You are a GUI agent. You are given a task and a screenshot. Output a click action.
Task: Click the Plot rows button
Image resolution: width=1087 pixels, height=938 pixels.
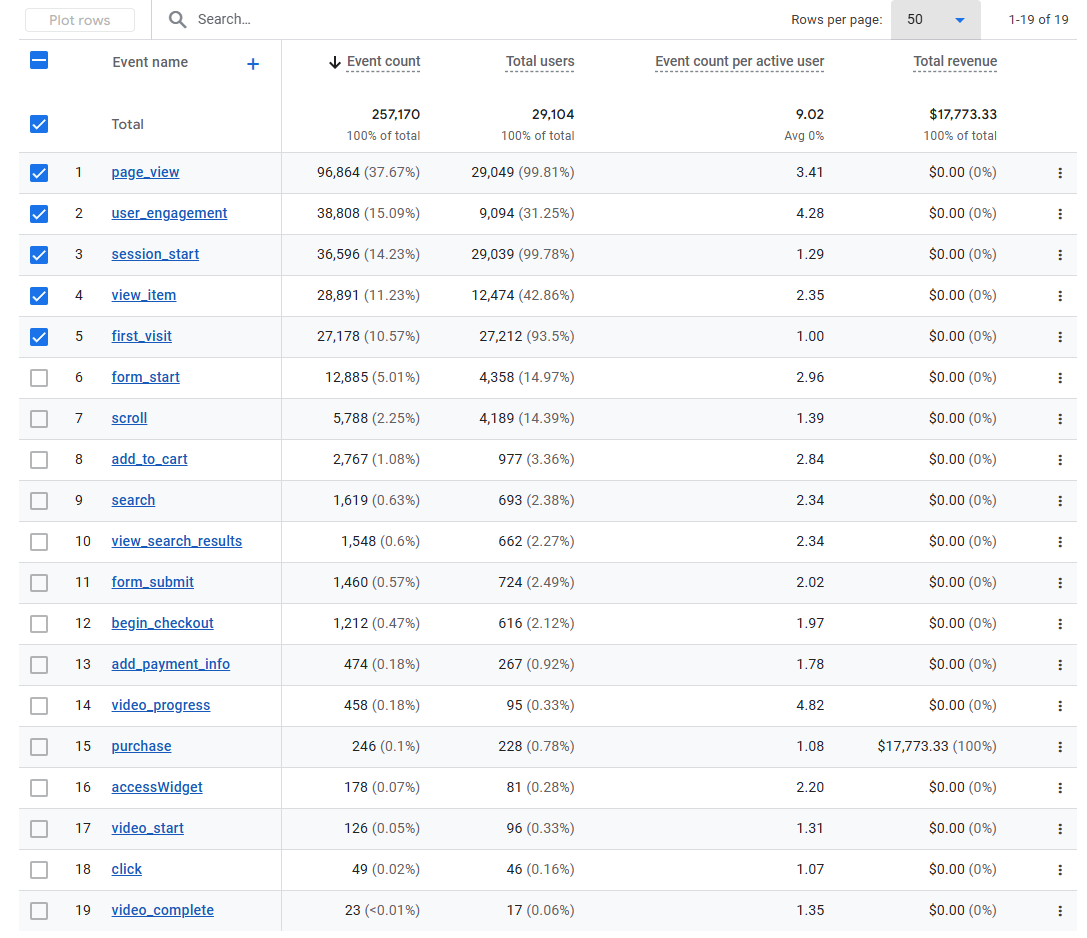(80, 20)
